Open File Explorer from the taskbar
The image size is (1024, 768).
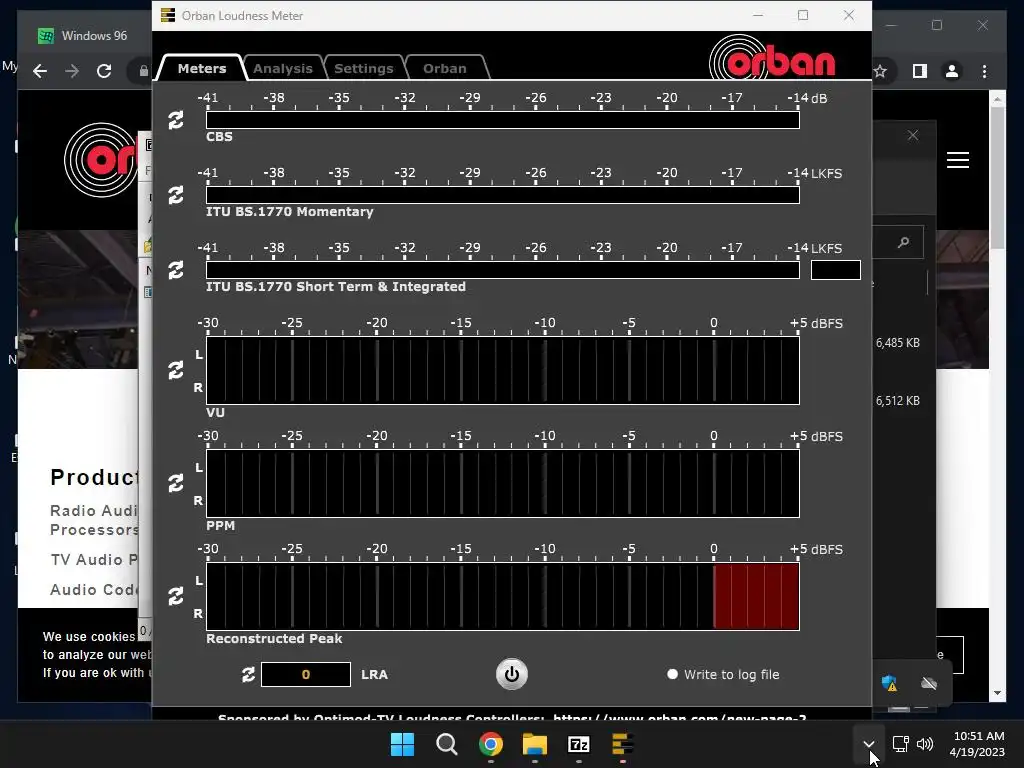534,744
